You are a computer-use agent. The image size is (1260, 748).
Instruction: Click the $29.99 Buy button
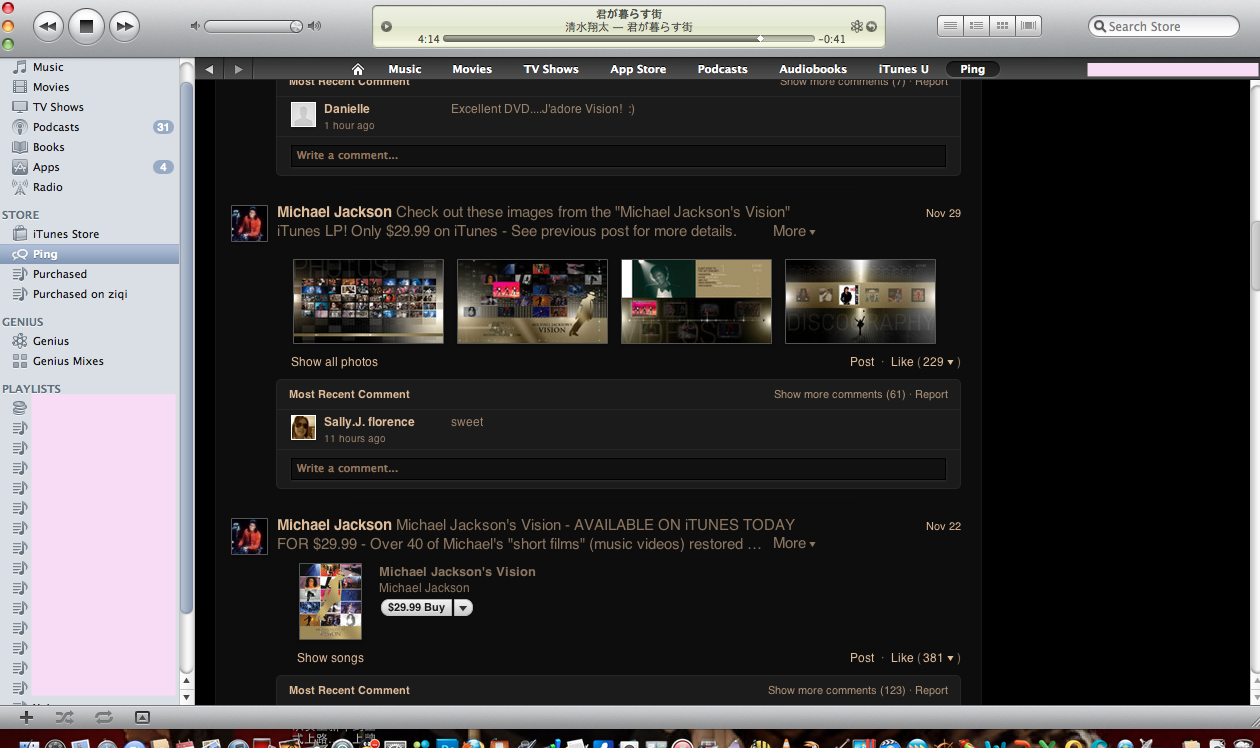click(416, 608)
